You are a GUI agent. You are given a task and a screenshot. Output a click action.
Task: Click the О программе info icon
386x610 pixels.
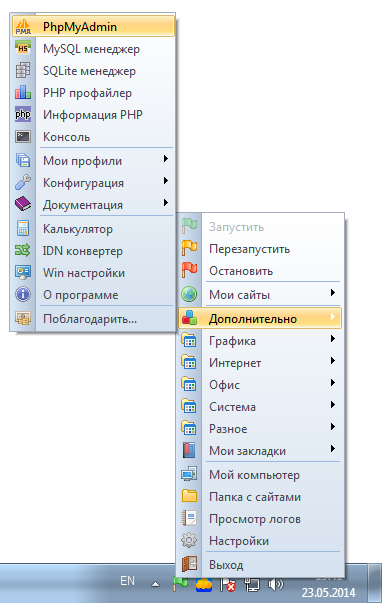[23, 294]
